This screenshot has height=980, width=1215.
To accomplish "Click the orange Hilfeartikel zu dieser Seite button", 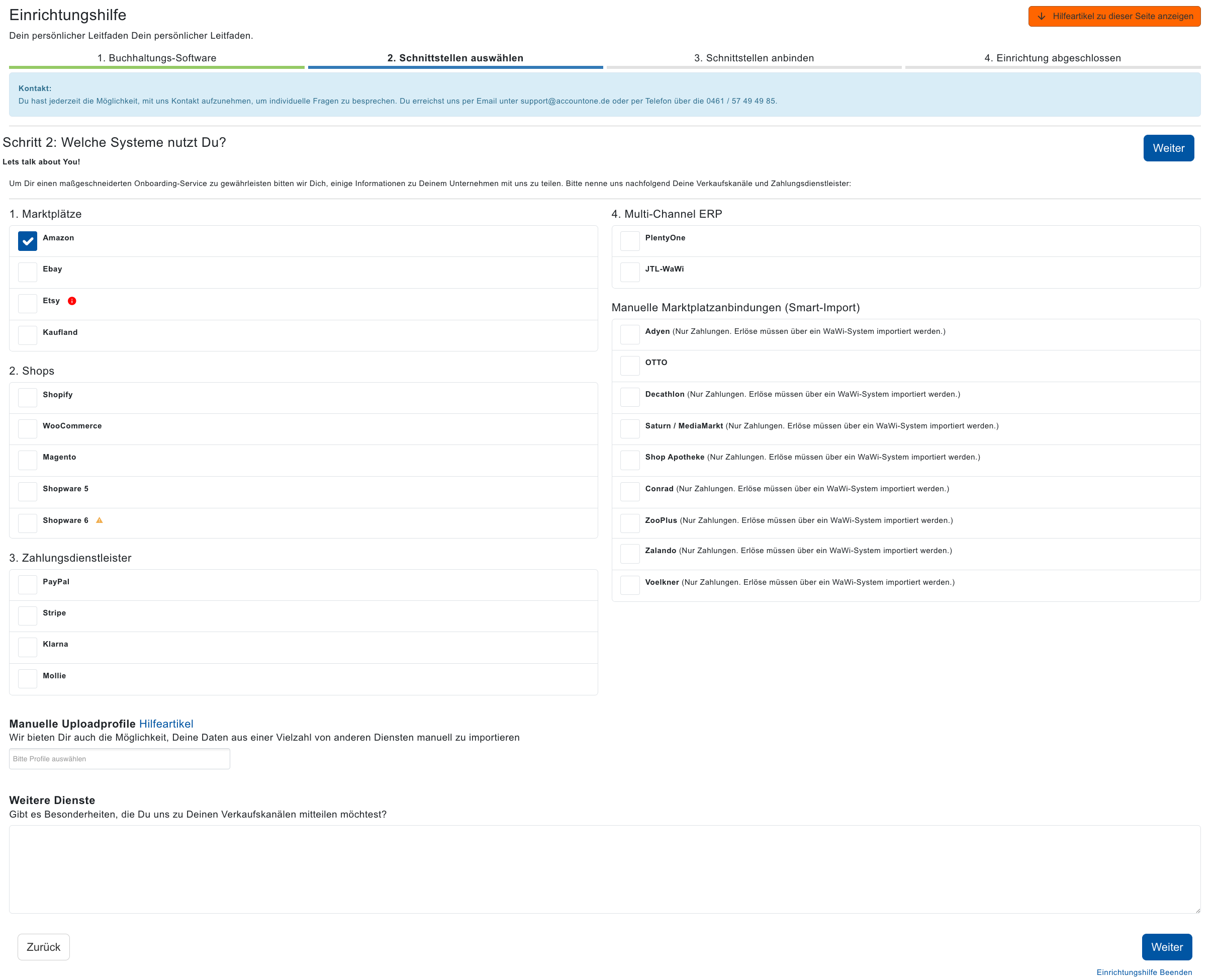I will point(1114,17).
